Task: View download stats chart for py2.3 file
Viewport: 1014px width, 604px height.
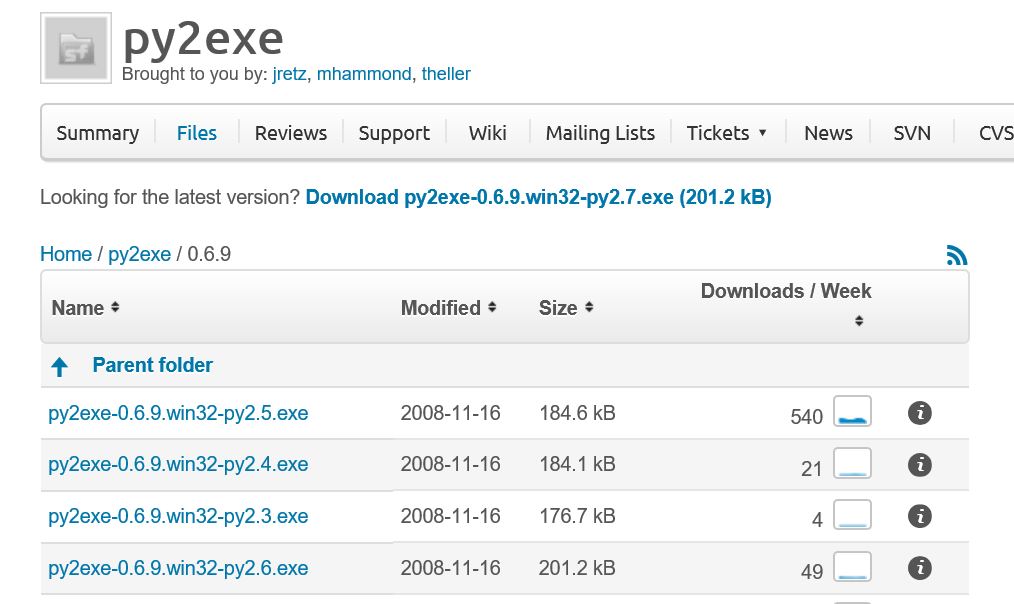Action: 853,516
